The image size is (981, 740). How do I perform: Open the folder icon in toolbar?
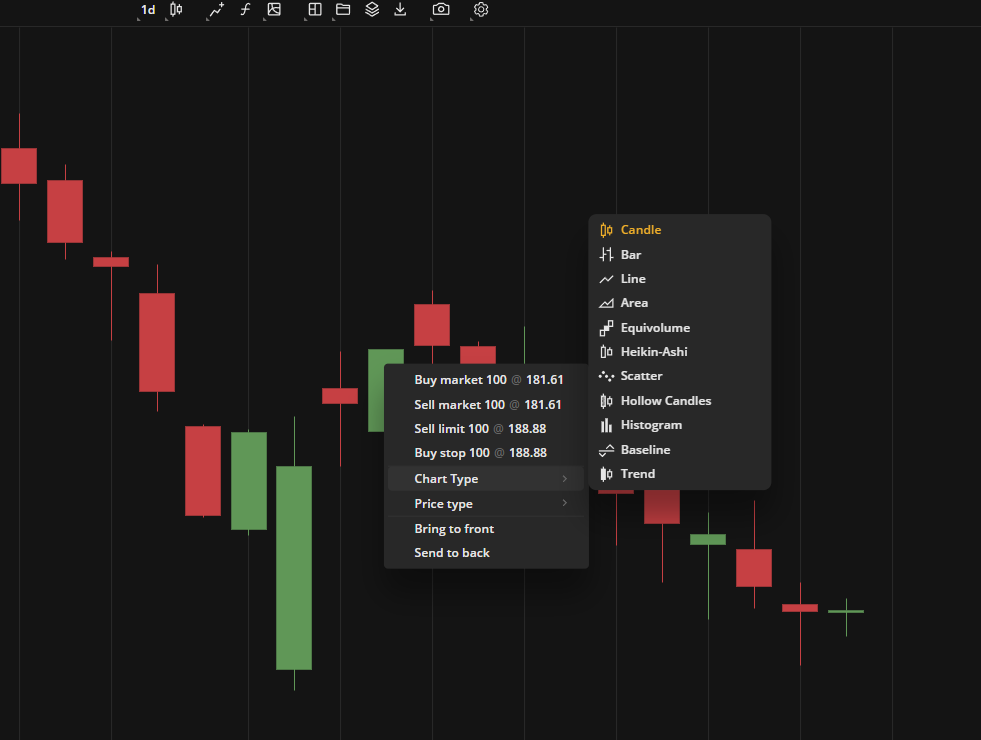coord(343,10)
